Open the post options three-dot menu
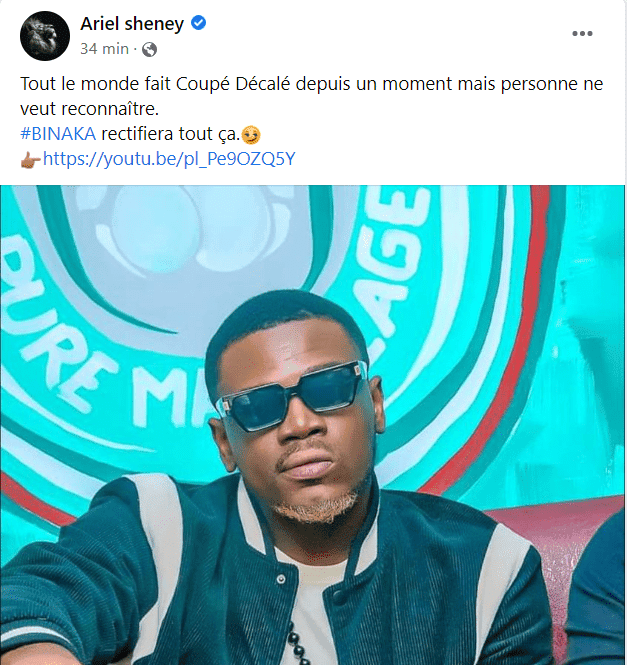The width and height of the screenshot is (627, 665). point(582,34)
